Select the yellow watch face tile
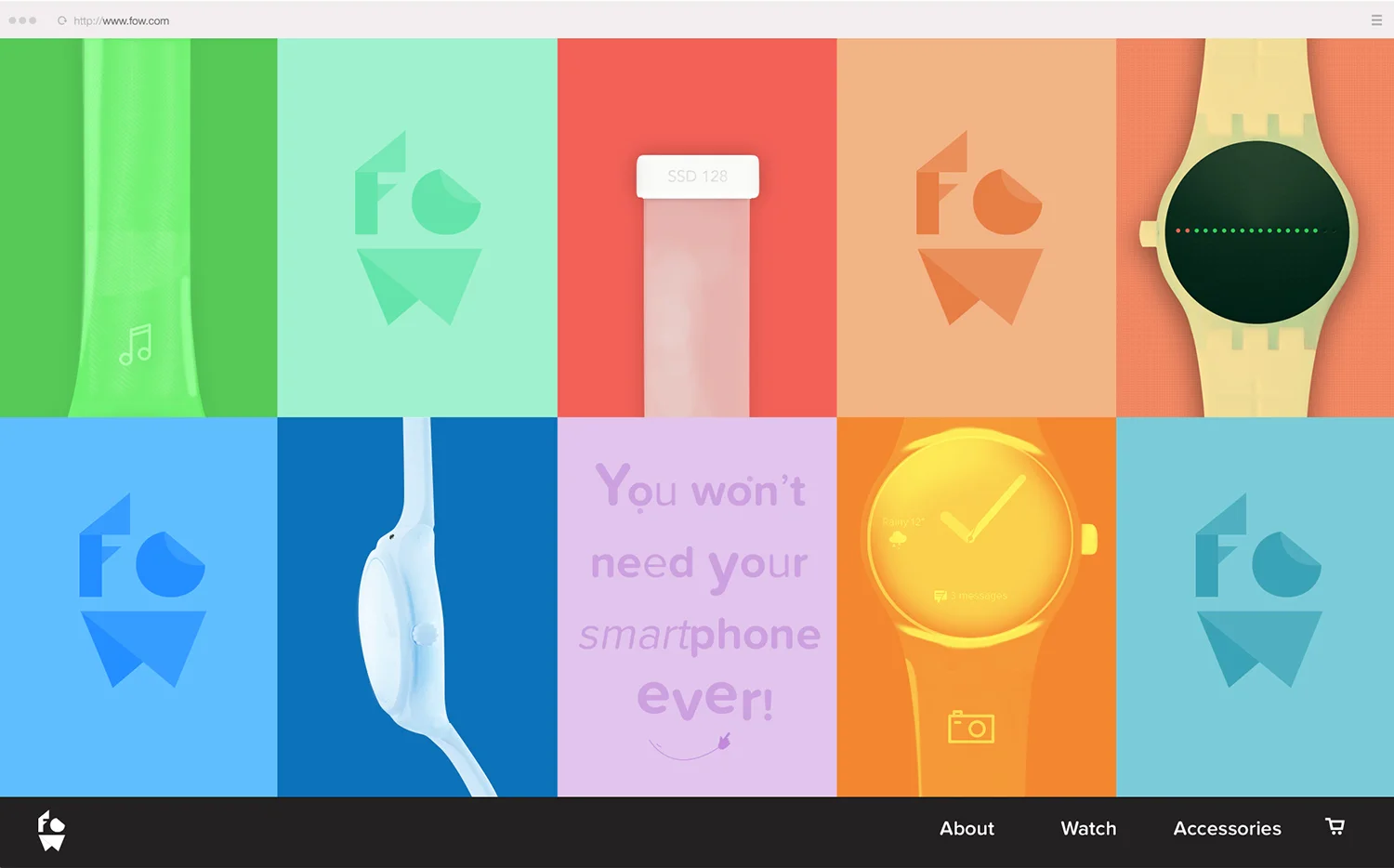Viewport: 1394px width, 868px height. click(977, 607)
